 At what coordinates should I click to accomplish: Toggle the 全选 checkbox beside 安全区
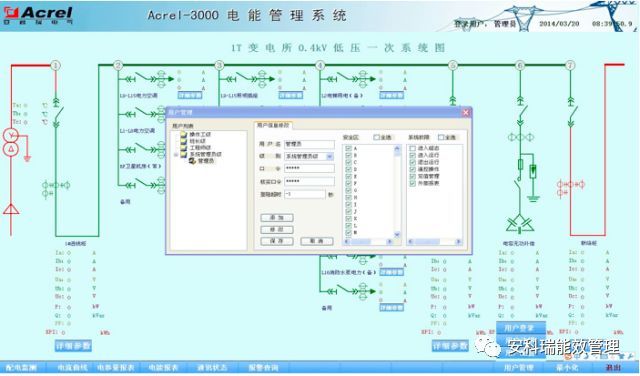pos(376,138)
